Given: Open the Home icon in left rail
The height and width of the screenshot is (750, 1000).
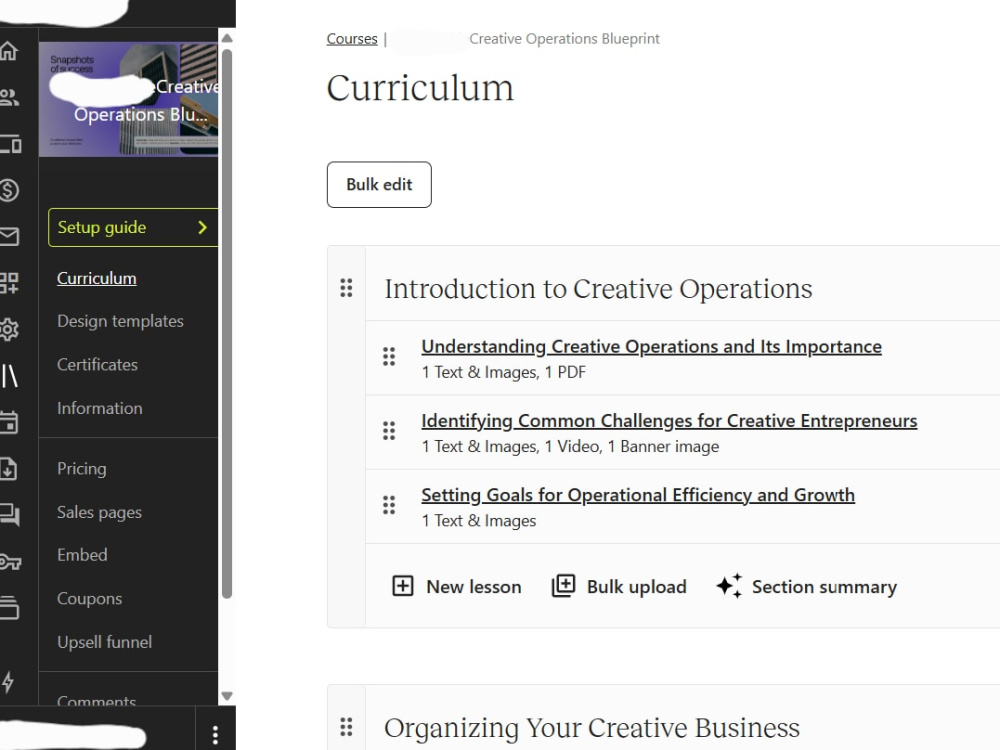Looking at the screenshot, I should [x=8, y=50].
